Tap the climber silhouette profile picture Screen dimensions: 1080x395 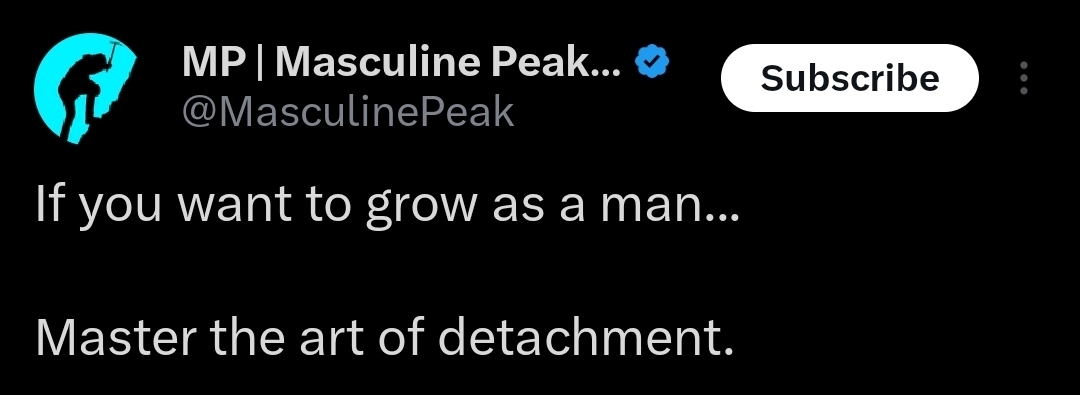coord(85,88)
